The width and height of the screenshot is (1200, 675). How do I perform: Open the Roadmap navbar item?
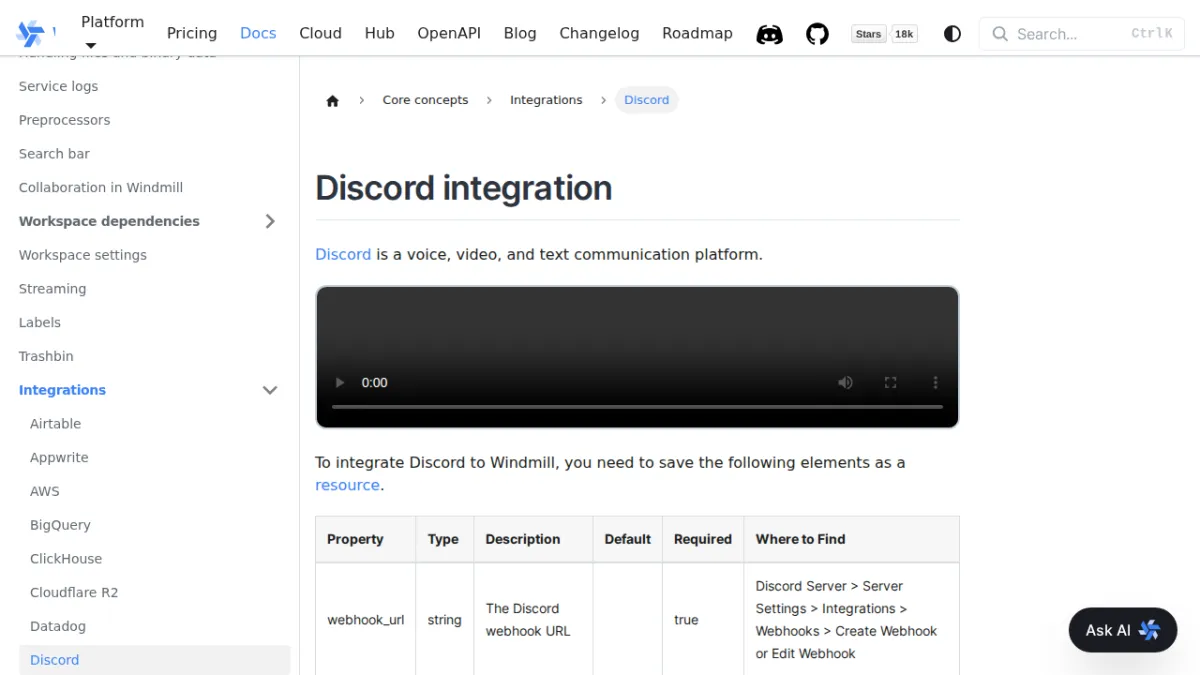[697, 33]
